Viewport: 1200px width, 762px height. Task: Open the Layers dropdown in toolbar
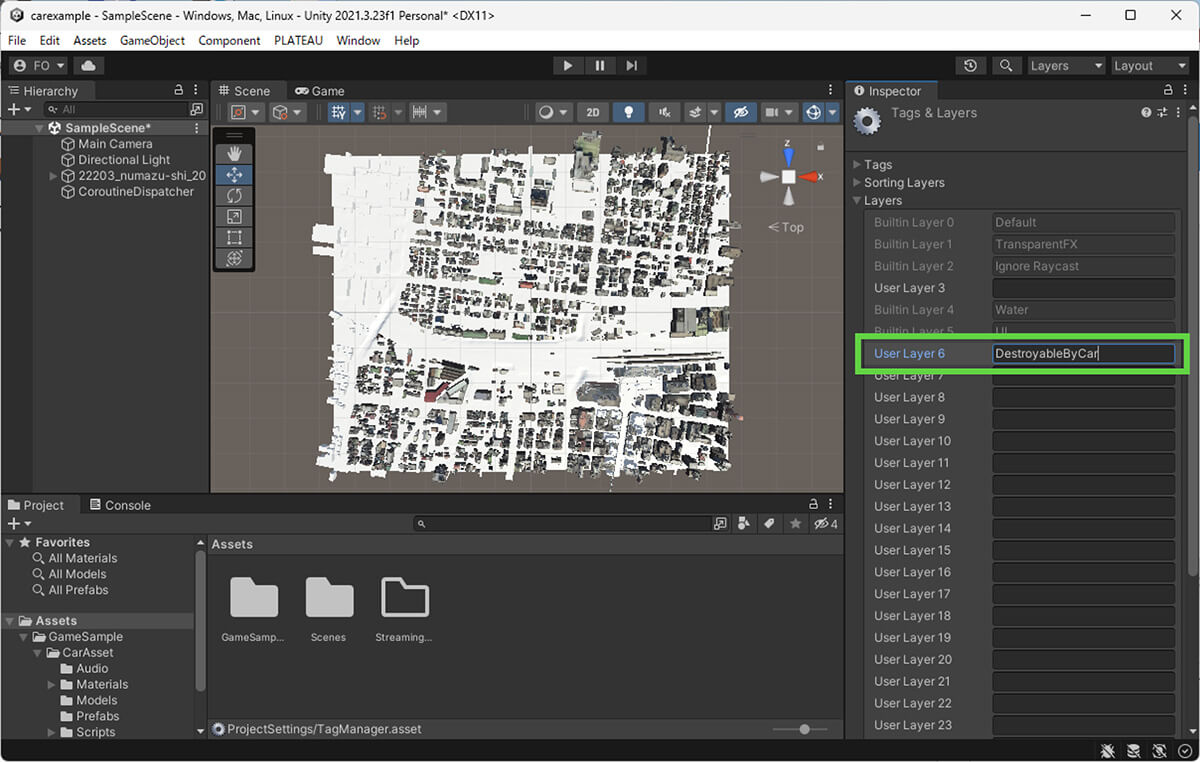coord(1066,66)
